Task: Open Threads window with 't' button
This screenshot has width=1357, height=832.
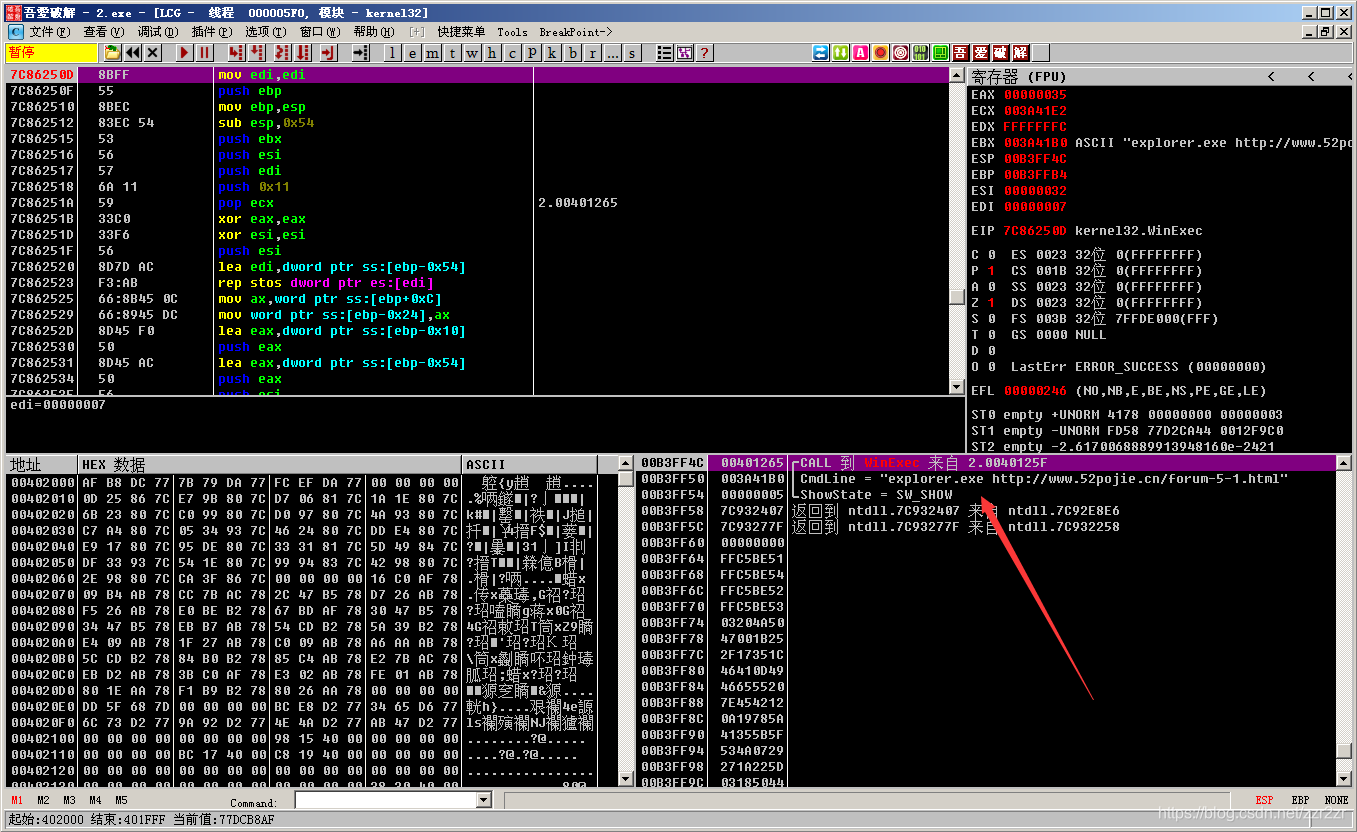Action: 452,53
